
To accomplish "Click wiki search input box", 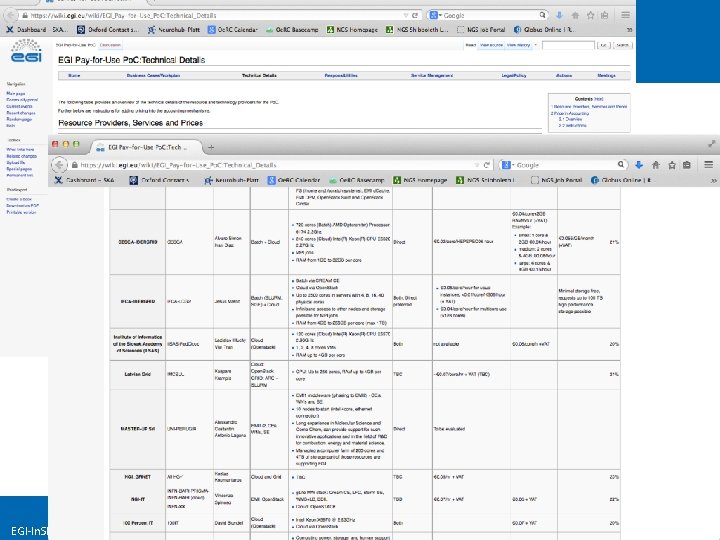I will [x=568, y=45].
